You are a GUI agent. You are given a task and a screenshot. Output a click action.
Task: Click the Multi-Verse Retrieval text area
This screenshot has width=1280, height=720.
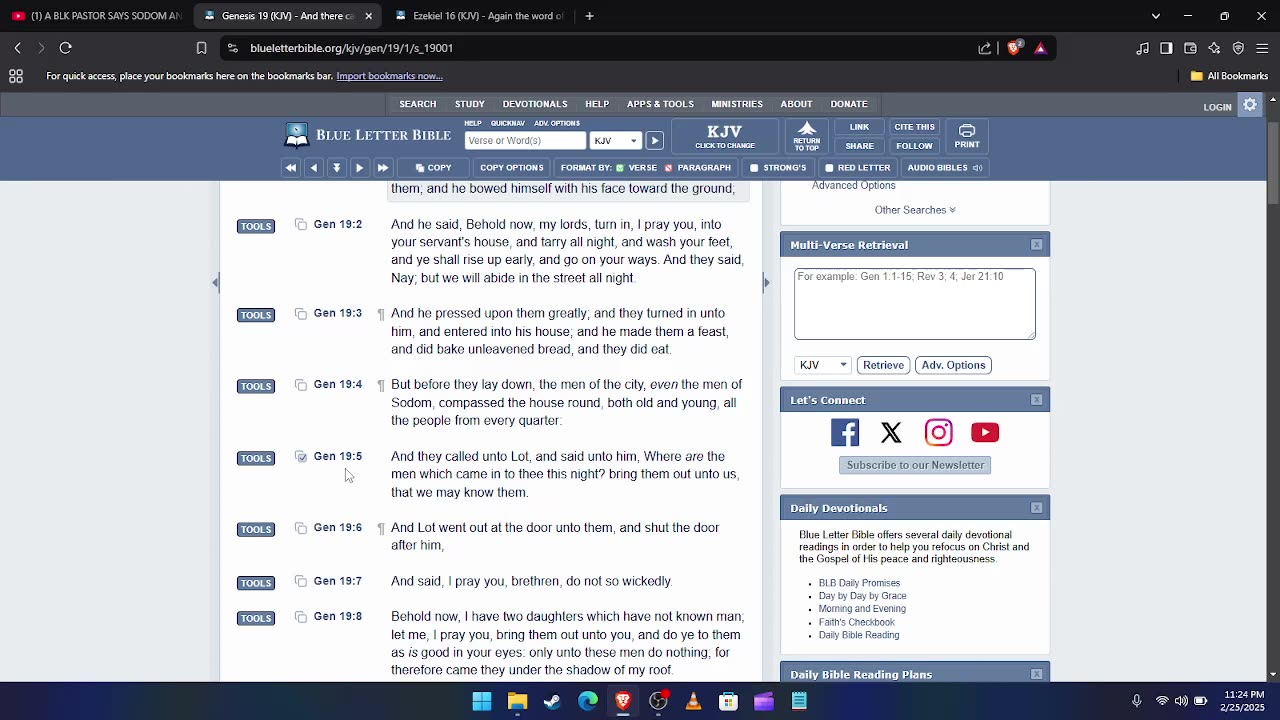[915, 304]
